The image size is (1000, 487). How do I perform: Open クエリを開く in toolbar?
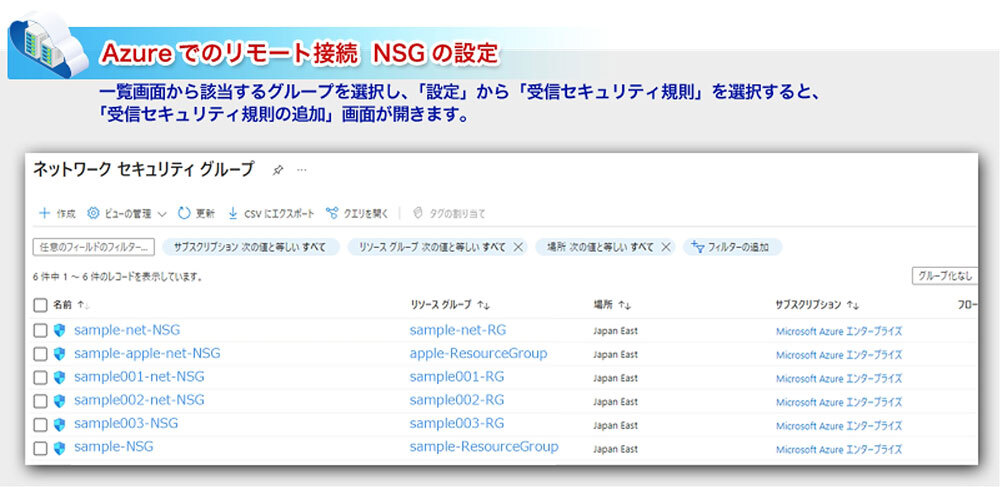(x=357, y=214)
